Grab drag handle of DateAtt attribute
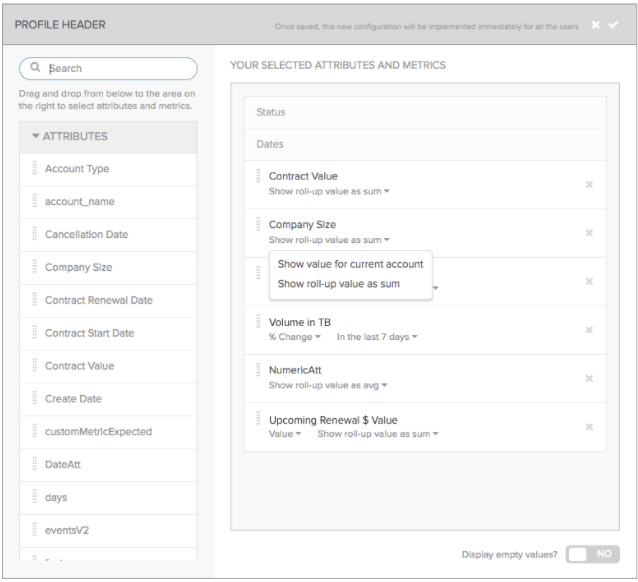Image resolution: width=638 pixels, height=582 pixels. tap(35, 464)
